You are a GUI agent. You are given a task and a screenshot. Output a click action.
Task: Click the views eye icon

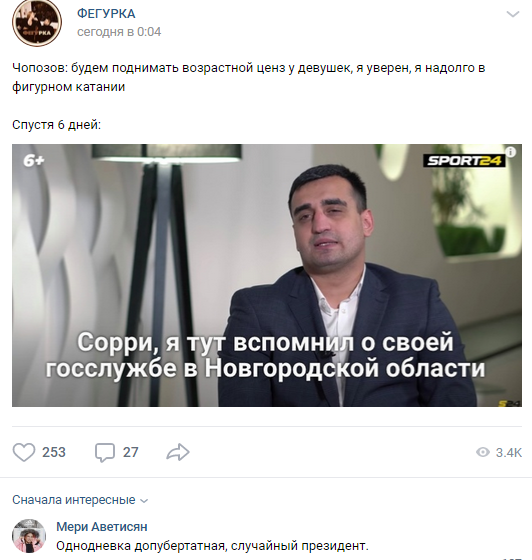tap(483, 452)
